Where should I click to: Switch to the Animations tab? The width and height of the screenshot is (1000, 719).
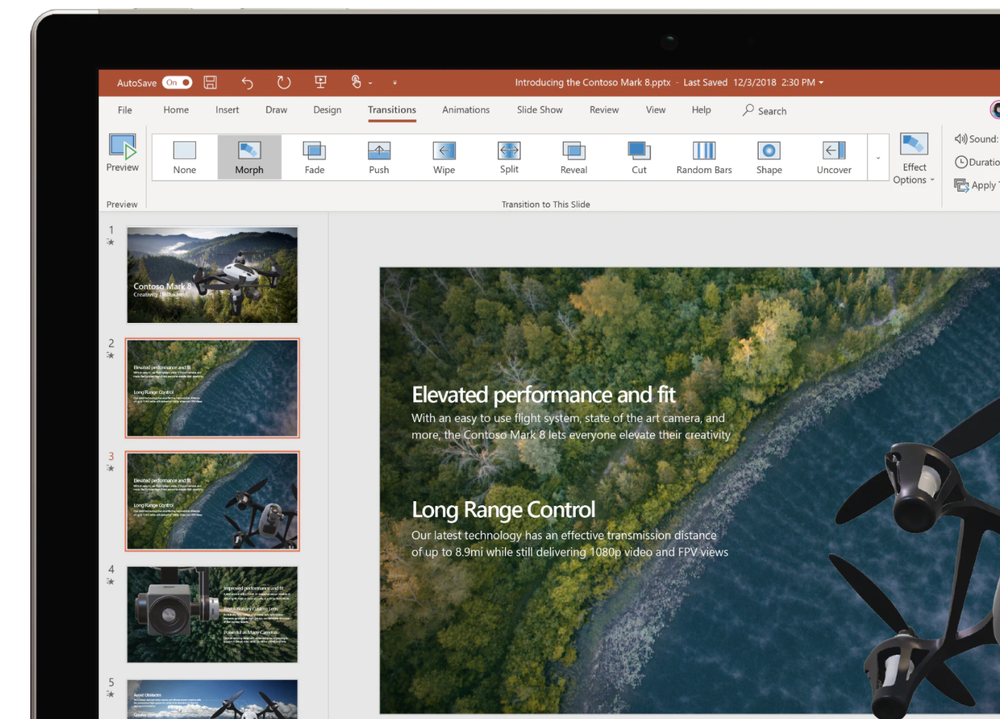(465, 110)
